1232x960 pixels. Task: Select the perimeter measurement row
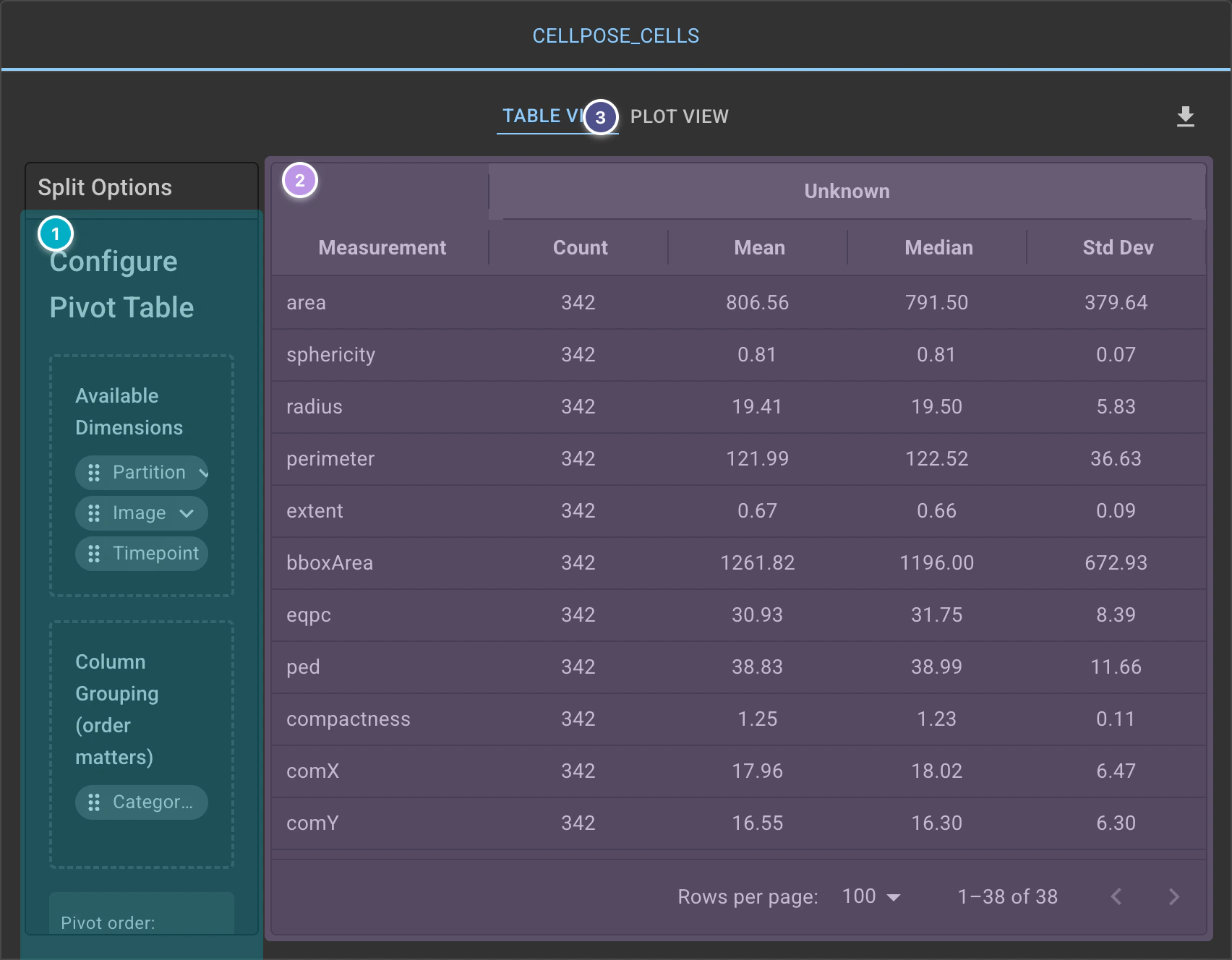click(x=739, y=459)
